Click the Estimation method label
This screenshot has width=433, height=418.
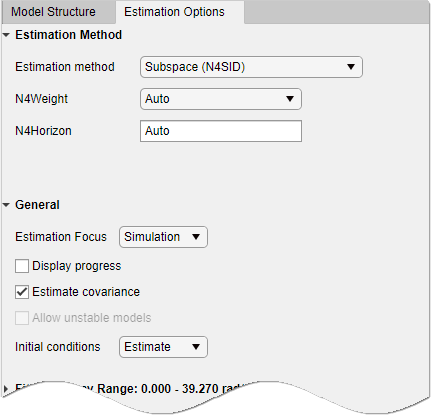(65, 67)
